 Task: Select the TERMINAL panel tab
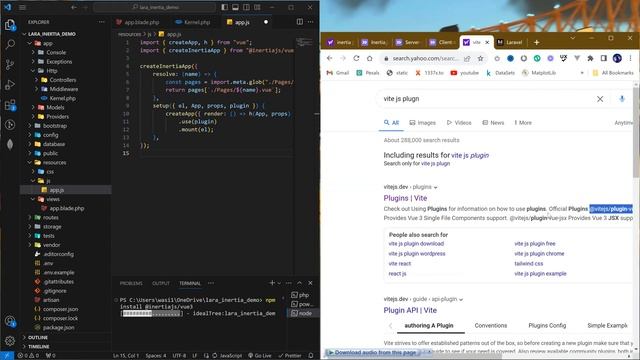click(190, 283)
